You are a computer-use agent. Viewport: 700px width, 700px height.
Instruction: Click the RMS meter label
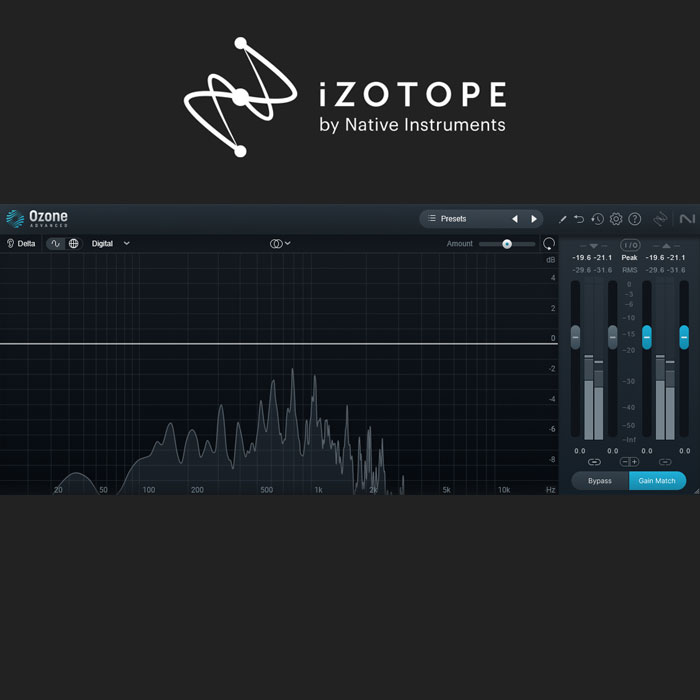(629, 270)
